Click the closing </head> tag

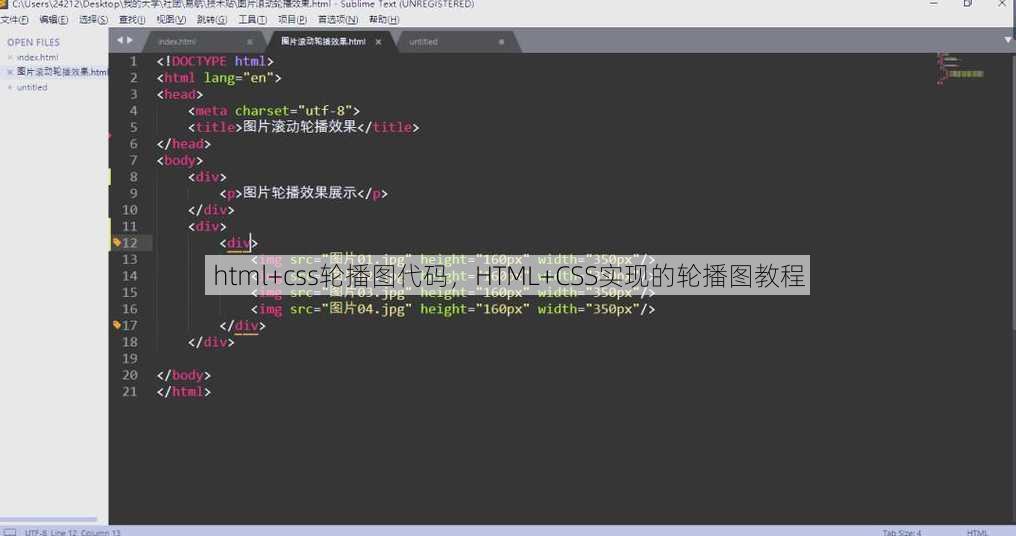tap(183, 144)
